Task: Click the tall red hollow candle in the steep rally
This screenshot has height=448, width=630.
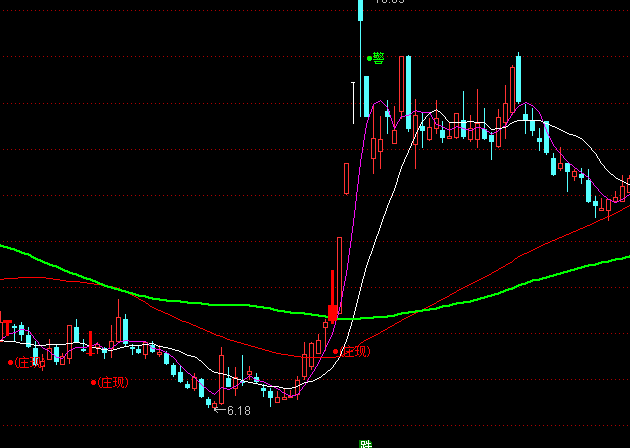Action: (x=346, y=180)
